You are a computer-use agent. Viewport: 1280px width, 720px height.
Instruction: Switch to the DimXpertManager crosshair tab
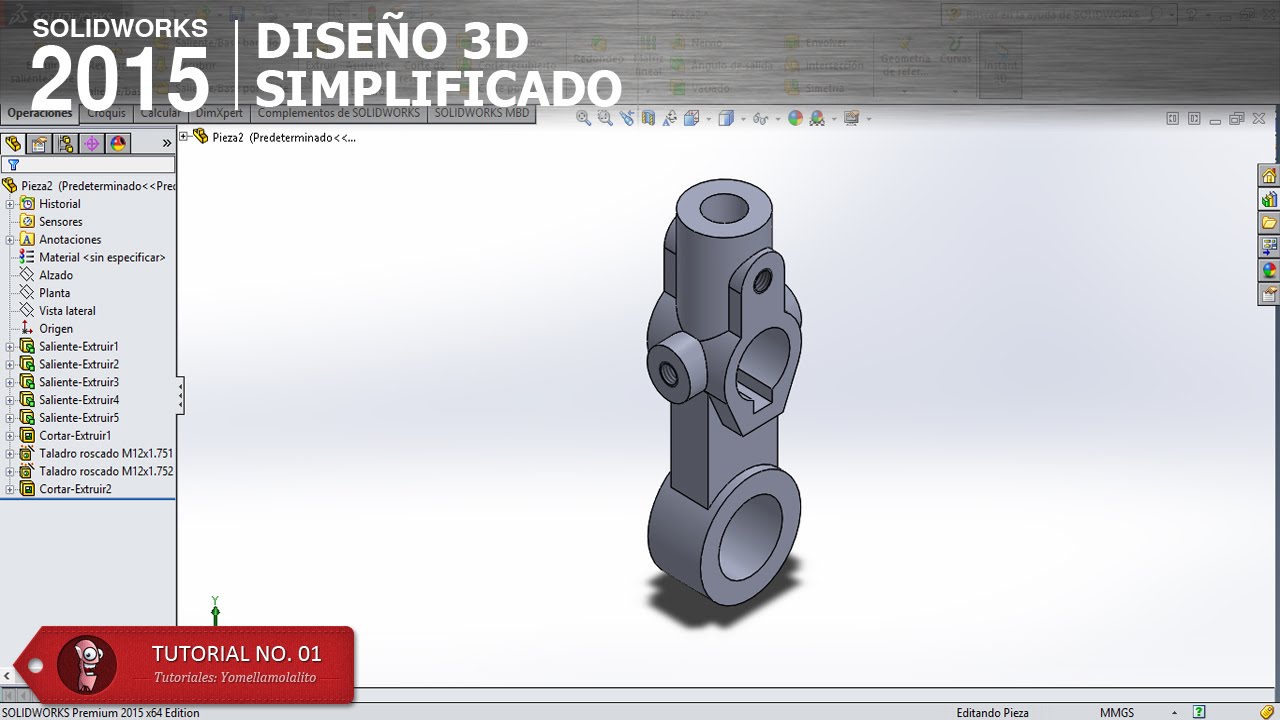coord(92,143)
